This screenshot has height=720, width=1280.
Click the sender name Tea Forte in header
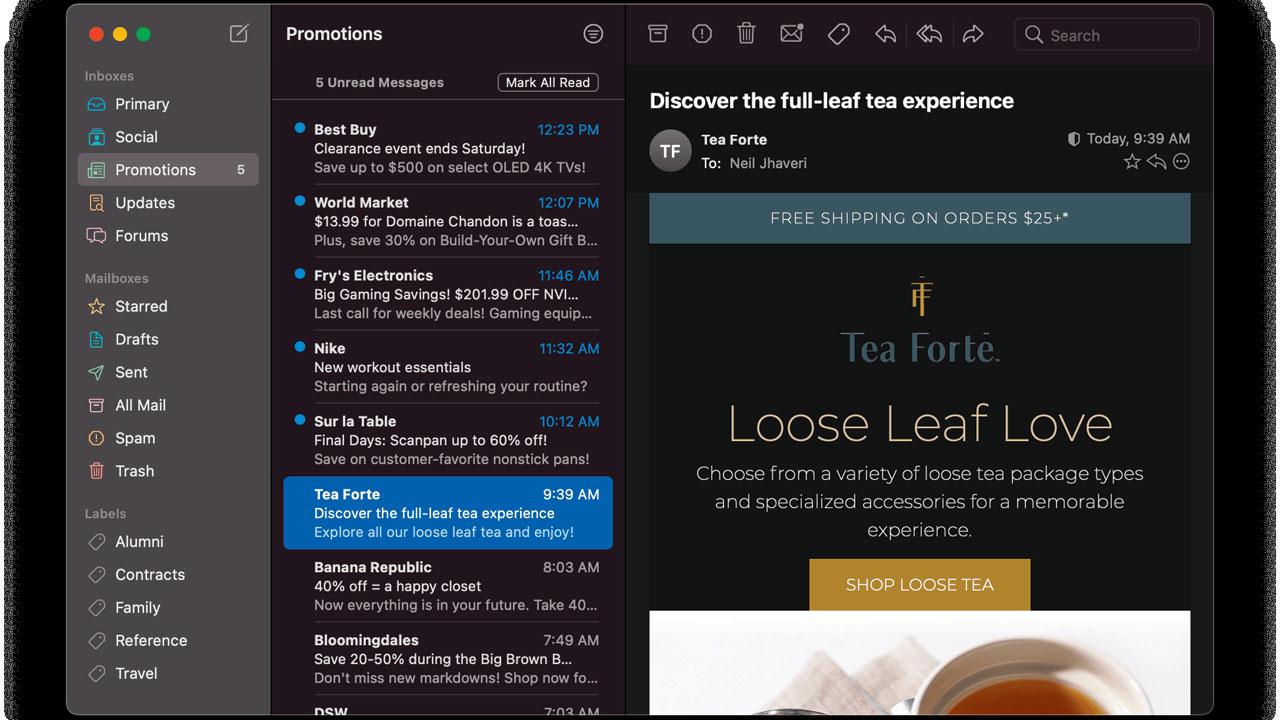coord(734,139)
